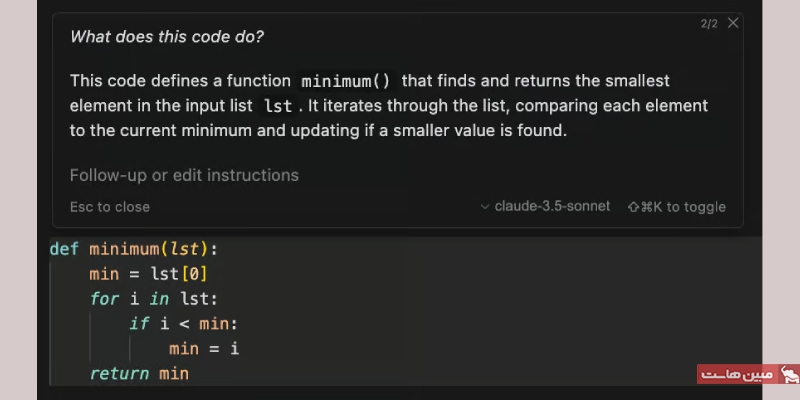Screen dimensions: 800x400
Task: Click the elephant logo in red watermark
Action: tap(788, 374)
